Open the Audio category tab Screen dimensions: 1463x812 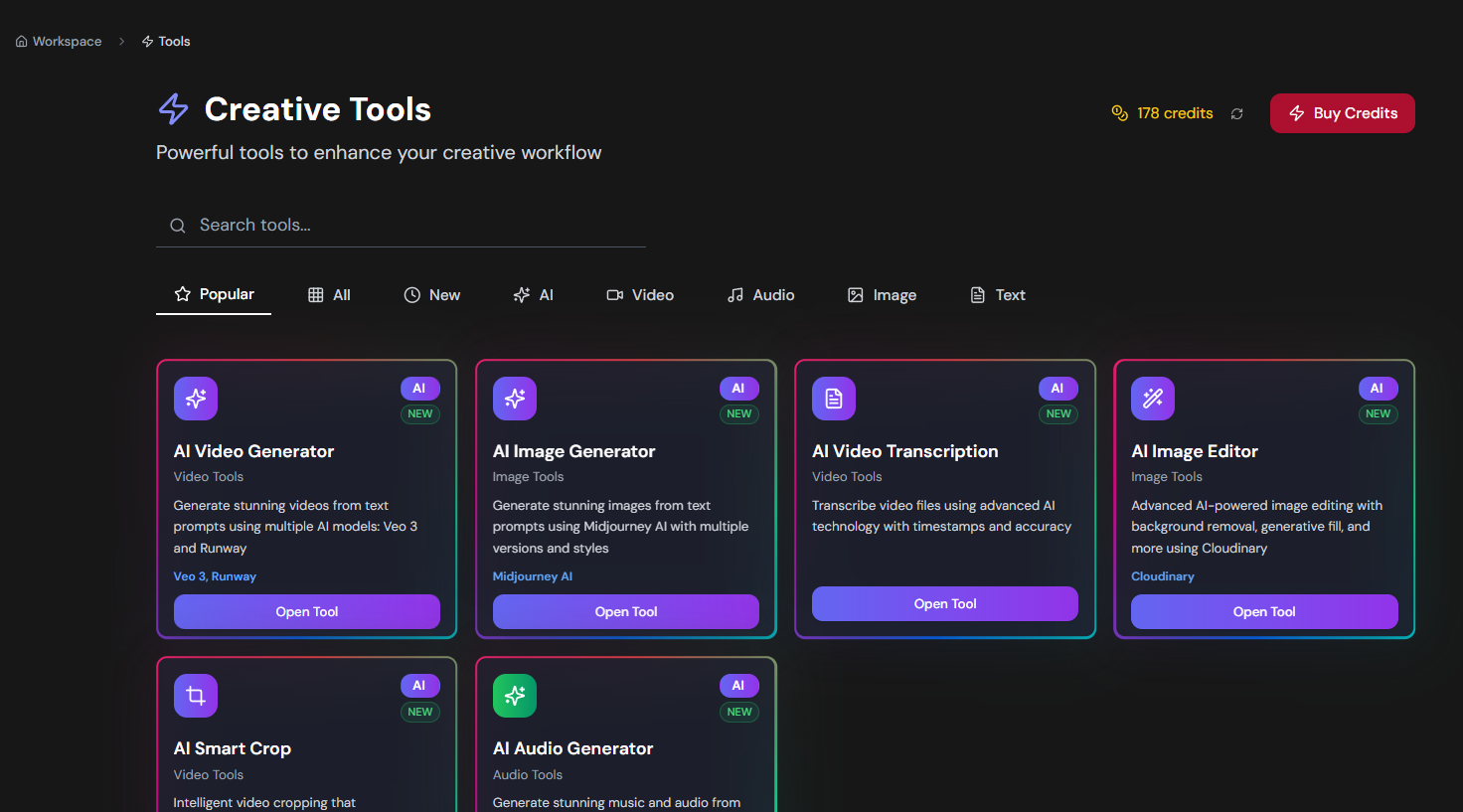coord(760,295)
